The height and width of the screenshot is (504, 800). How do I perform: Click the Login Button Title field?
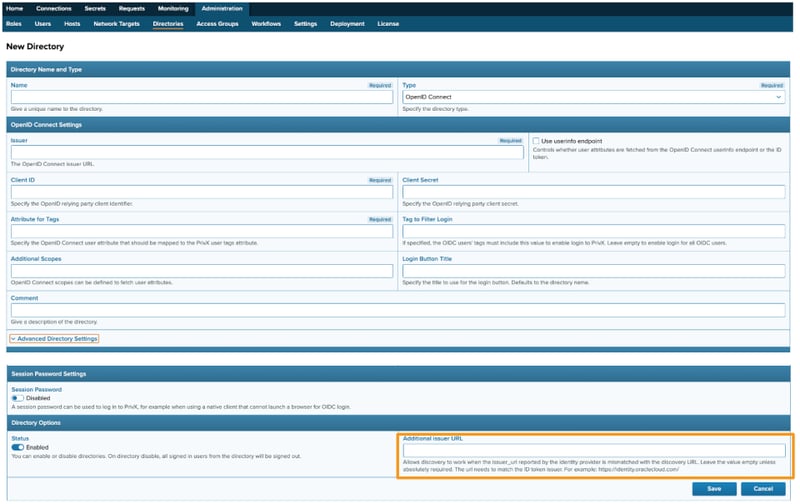[593, 271]
